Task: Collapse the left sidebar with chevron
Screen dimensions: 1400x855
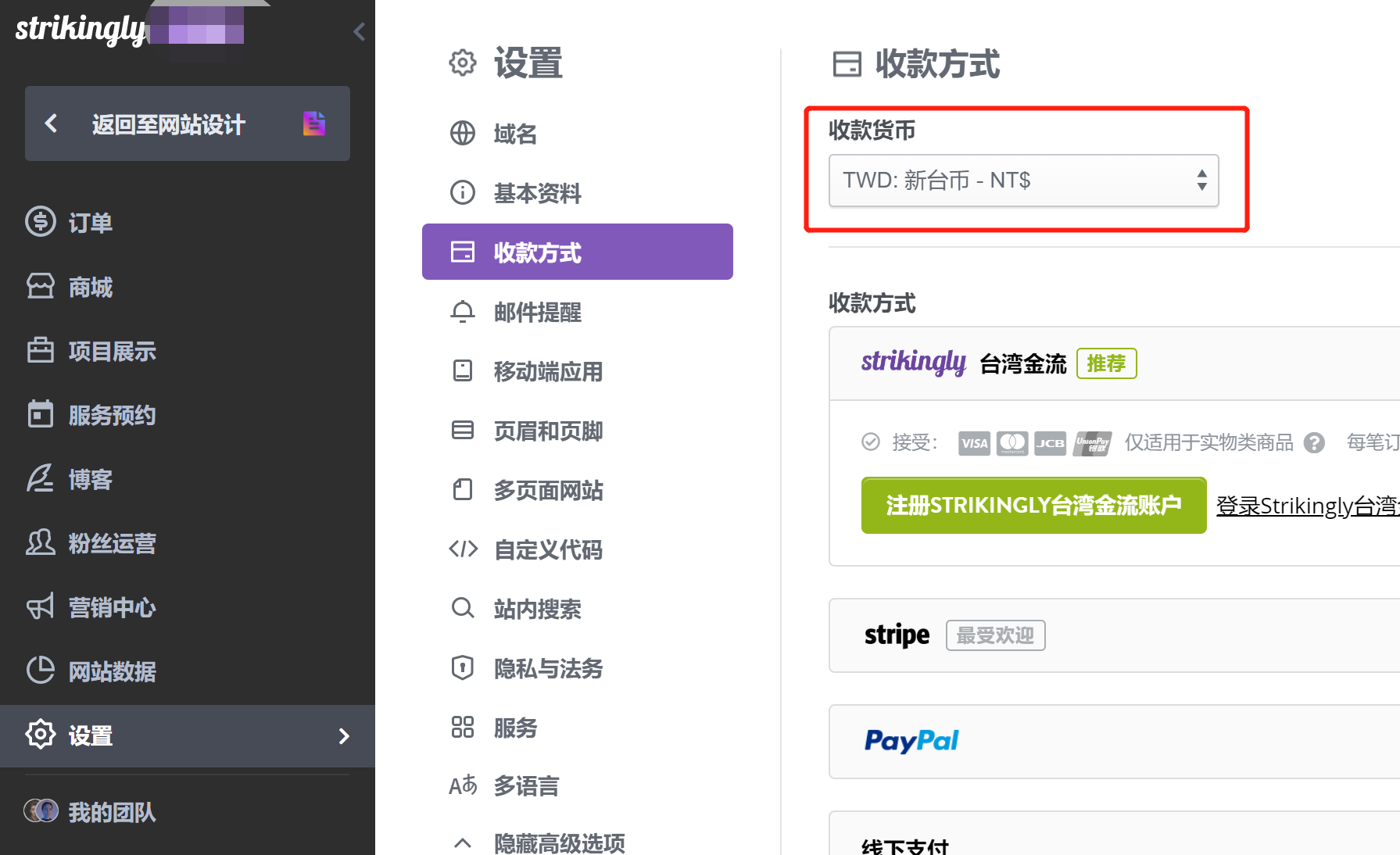Action: click(x=359, y=32)
